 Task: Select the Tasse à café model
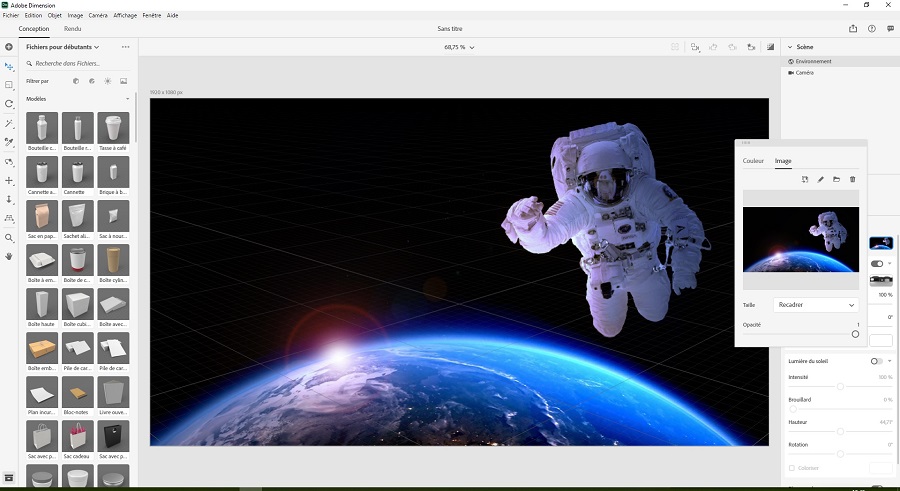point(113,131)
